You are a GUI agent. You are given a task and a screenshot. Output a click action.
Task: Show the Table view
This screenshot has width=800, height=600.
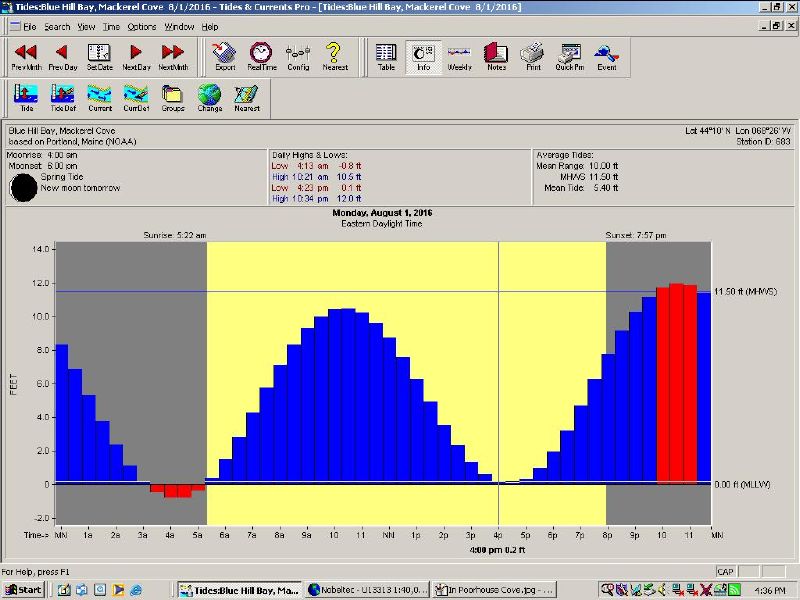[x=386, y=56]
